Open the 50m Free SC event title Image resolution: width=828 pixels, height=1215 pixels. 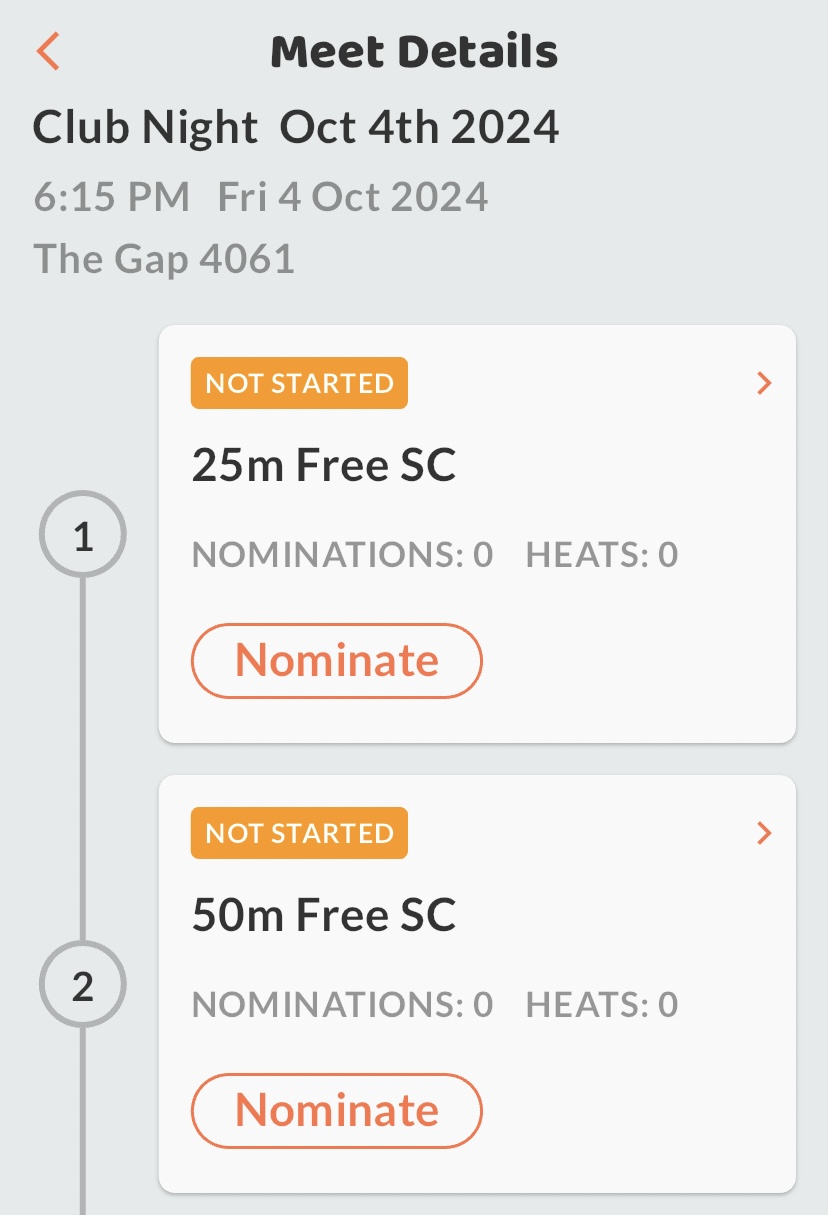click(323, 915)
